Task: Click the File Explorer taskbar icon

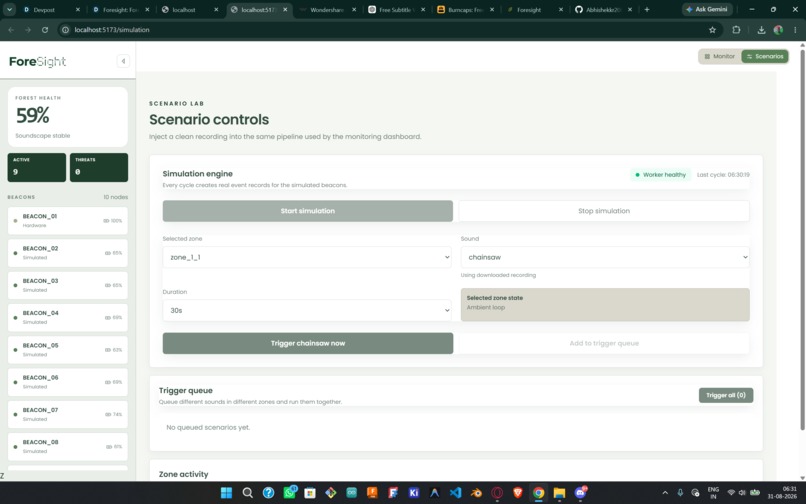Action: [559, 493]
